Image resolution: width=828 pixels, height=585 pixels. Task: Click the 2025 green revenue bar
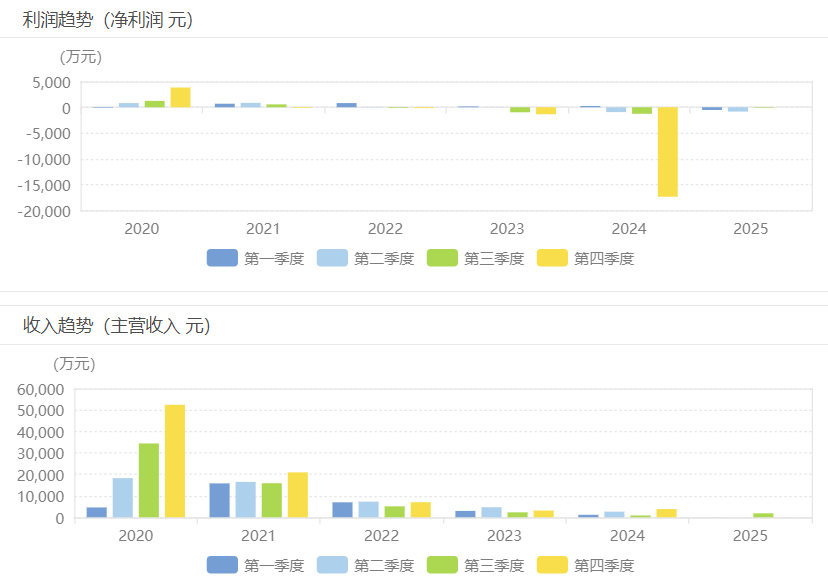[x=763, y=515]
